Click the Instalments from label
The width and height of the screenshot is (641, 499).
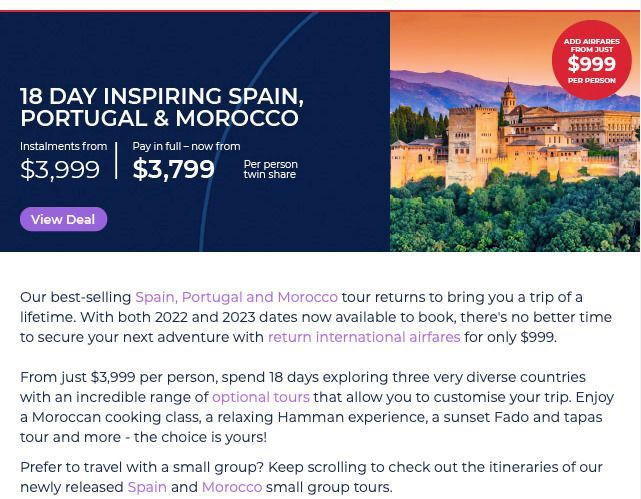[x=63, y=146]
